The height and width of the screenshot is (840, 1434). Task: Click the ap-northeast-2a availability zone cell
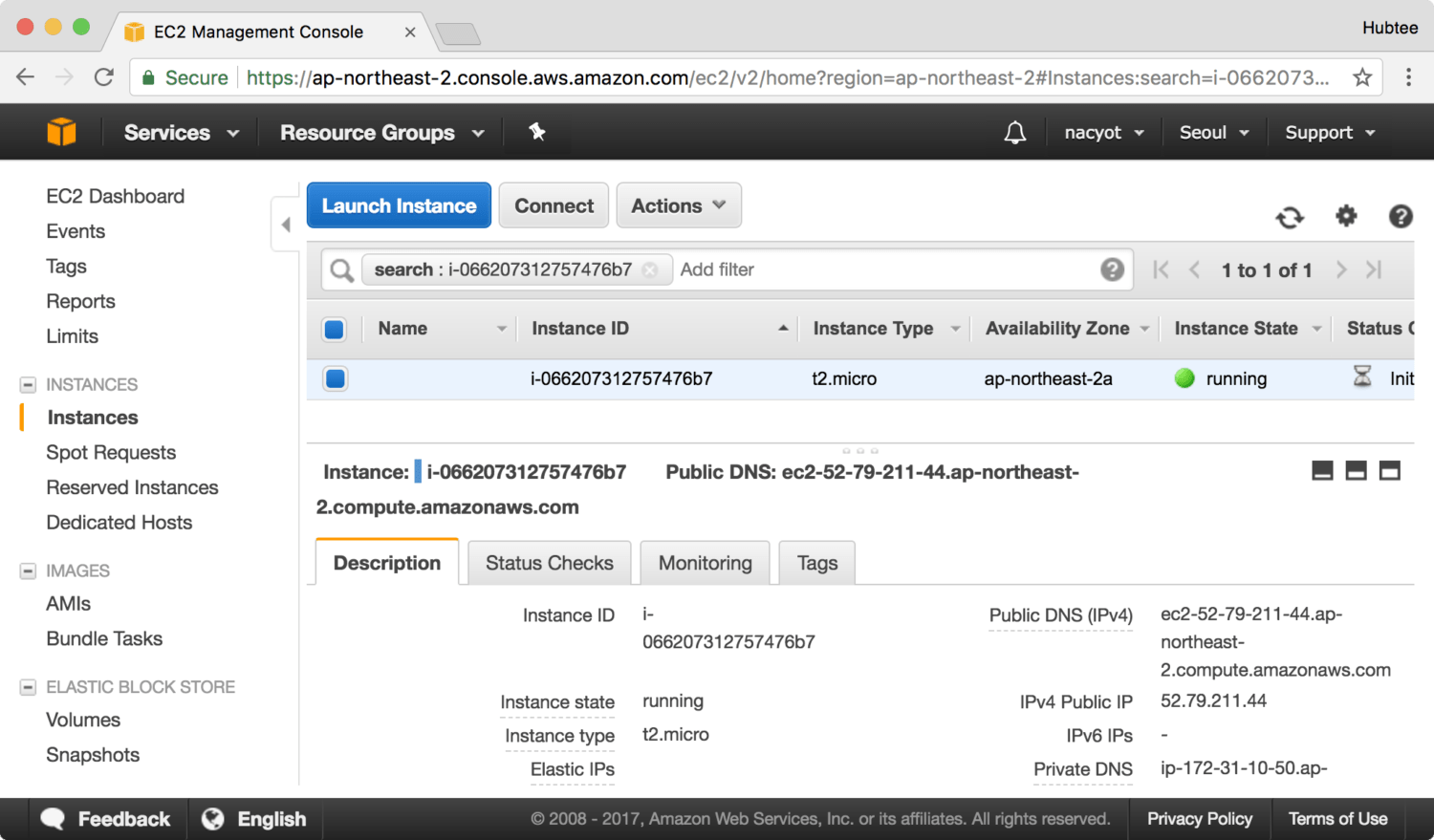(1049, 378)
